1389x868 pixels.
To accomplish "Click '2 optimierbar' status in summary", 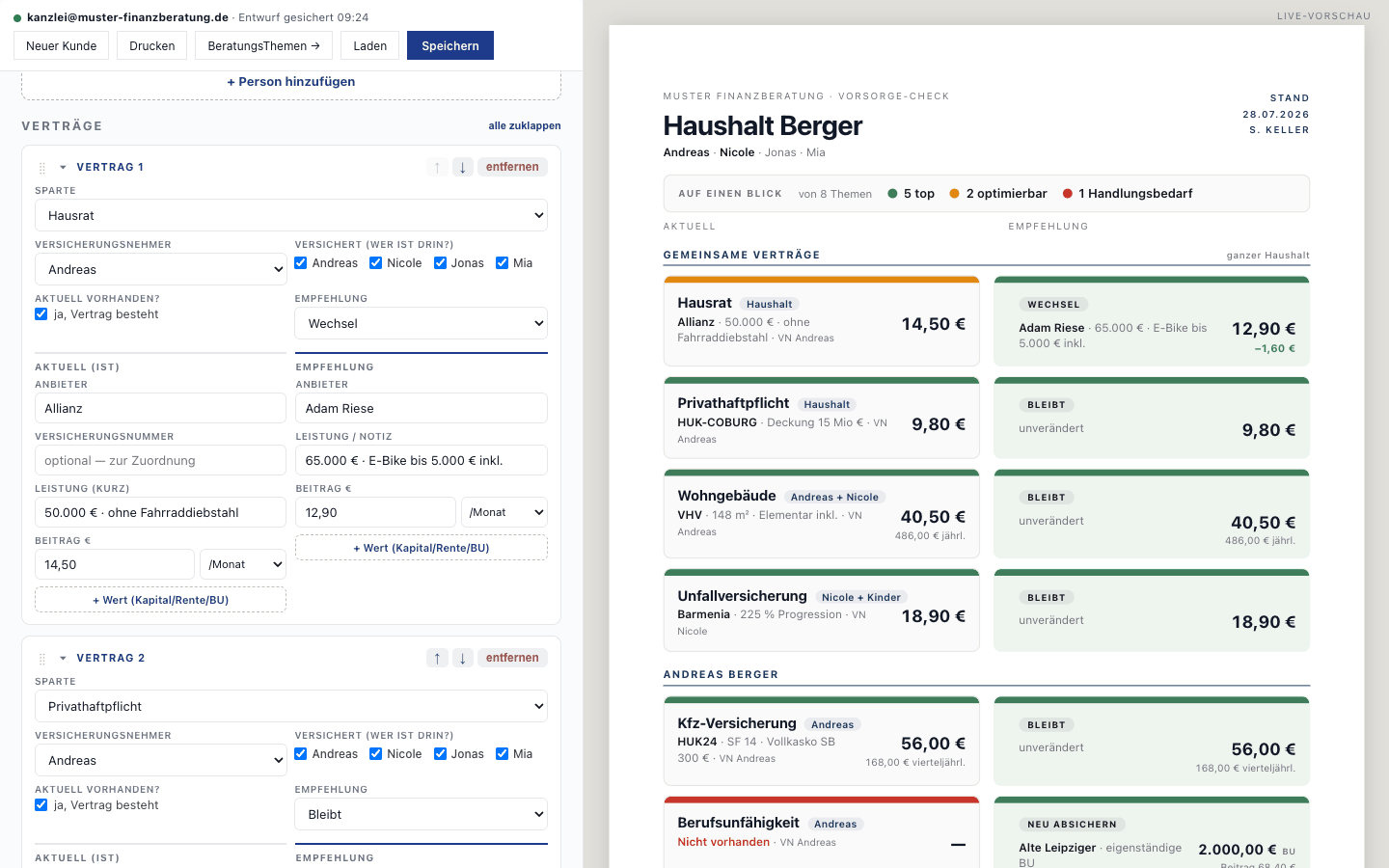I will click(998, 194).
